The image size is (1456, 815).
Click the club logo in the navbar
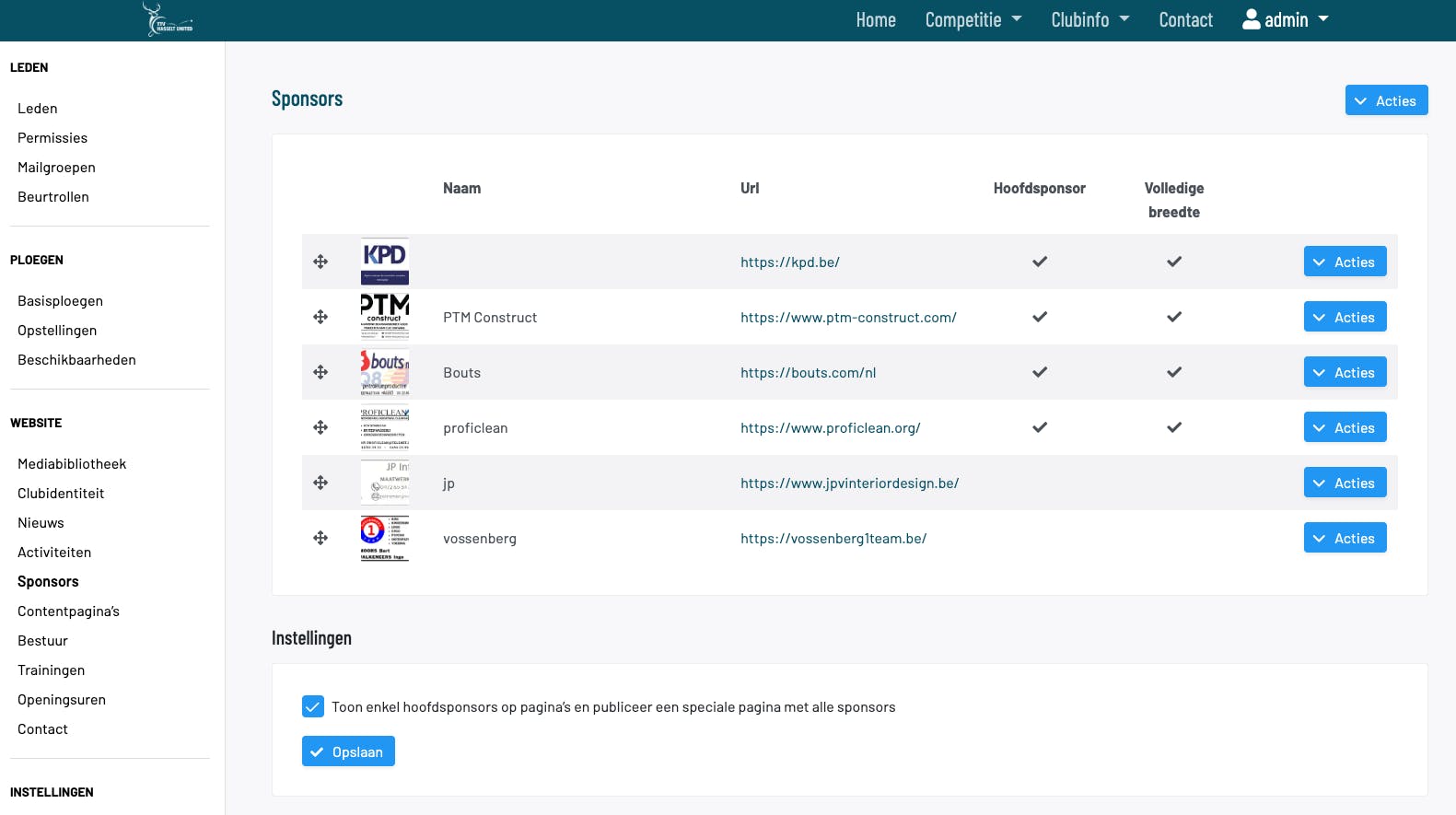pos(168,19)
